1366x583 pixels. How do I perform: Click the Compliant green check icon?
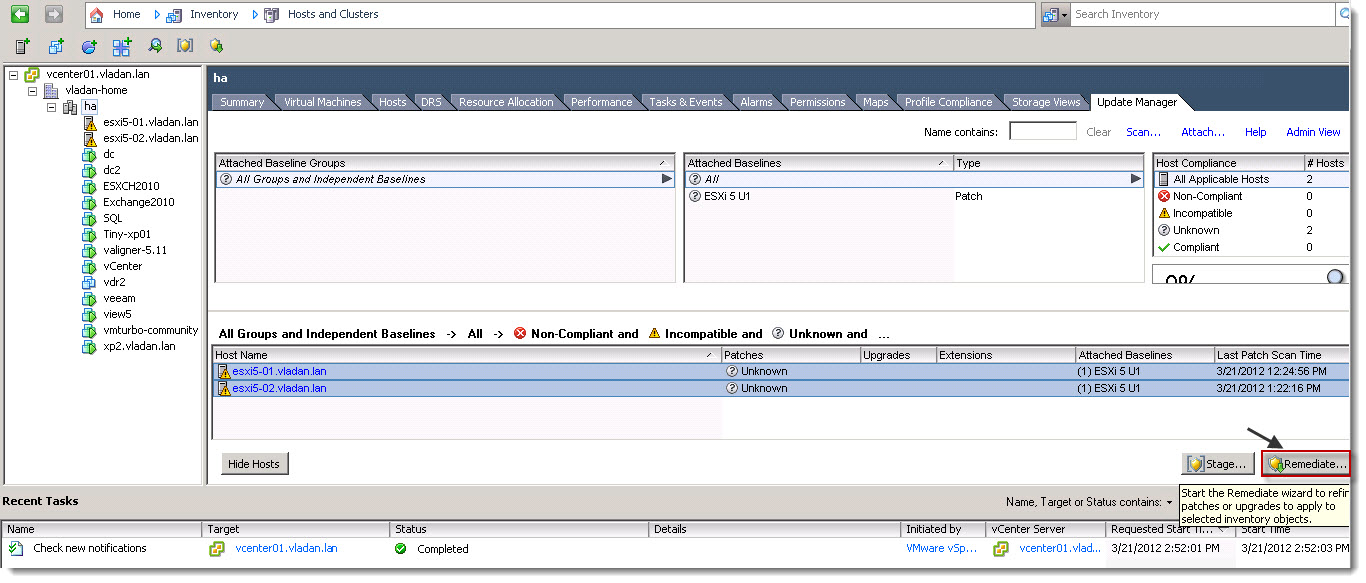pyautogui.click(x=1163, y=248)
